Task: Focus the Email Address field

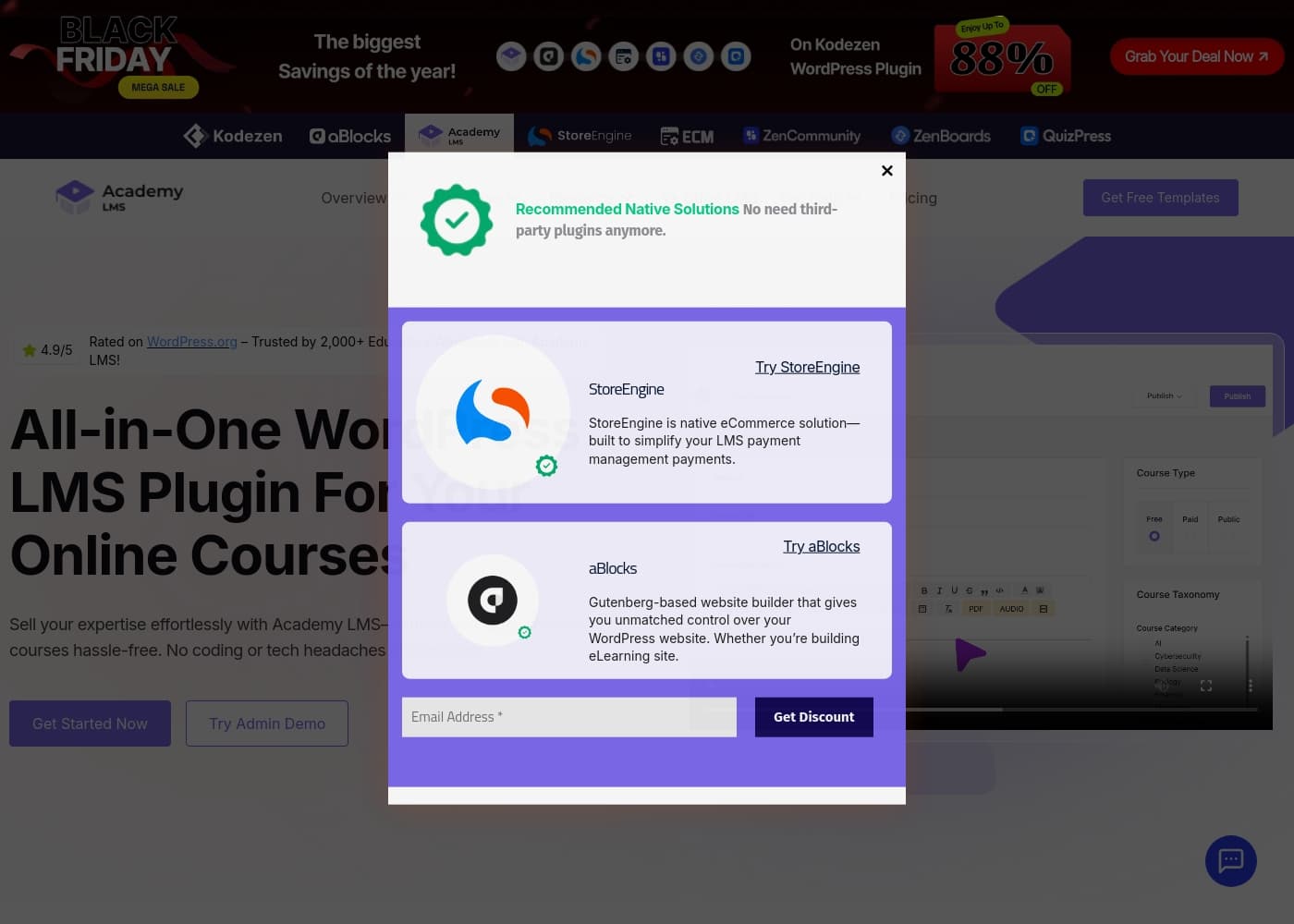Action: tap(569, 717)
